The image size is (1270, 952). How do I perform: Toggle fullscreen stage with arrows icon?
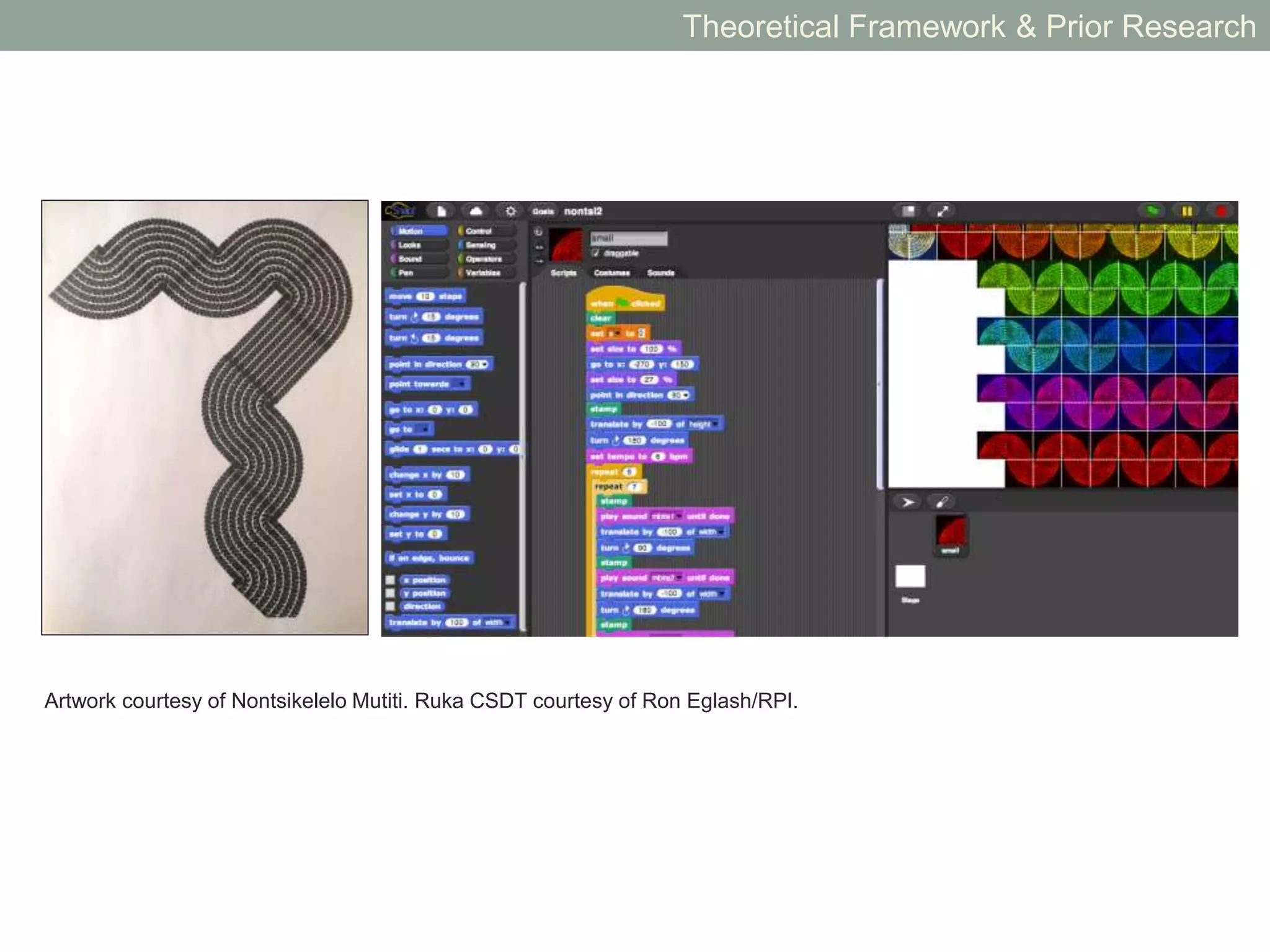pyautogui.click(x=943, y=211)
